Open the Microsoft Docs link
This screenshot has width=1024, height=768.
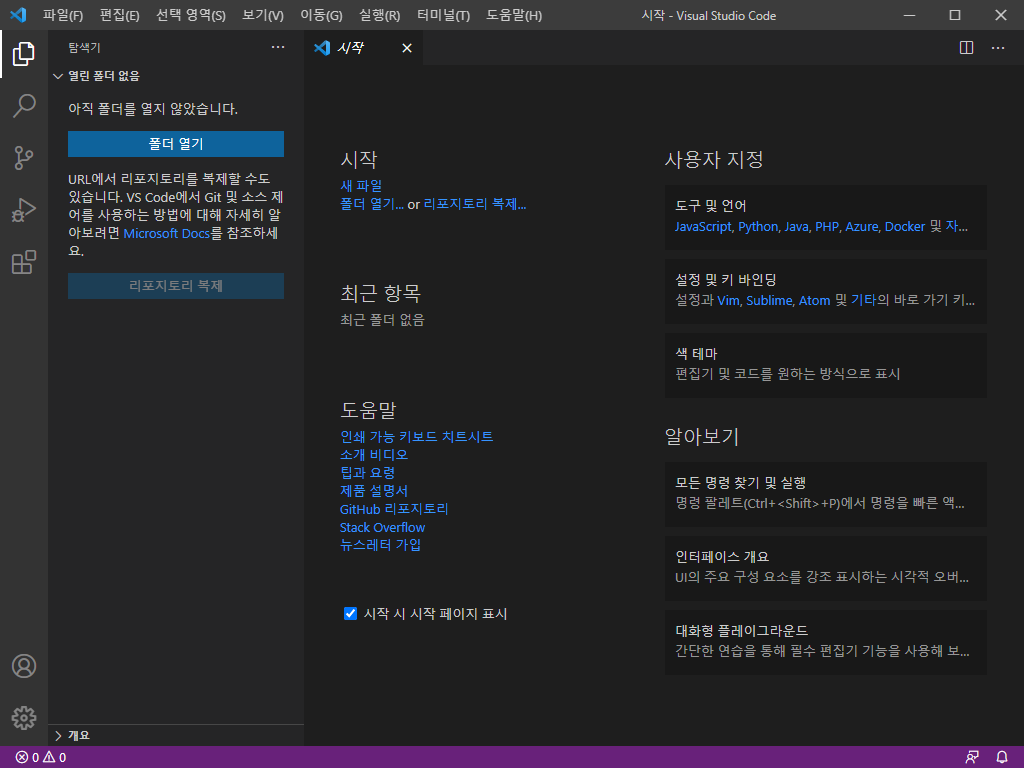(167, 233)
